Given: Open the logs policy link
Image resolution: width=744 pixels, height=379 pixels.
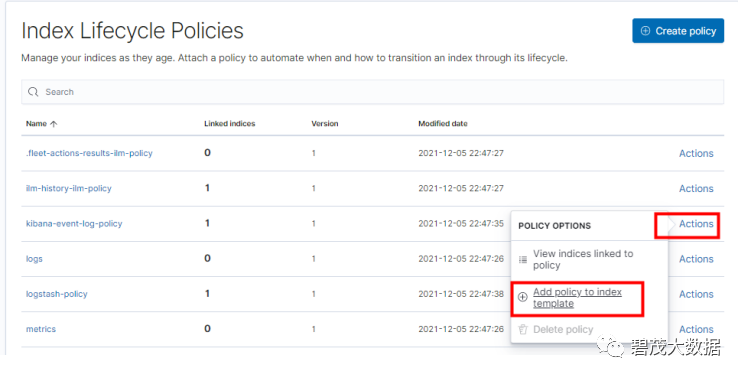Looking at the screenshot, I should point(34,259).
